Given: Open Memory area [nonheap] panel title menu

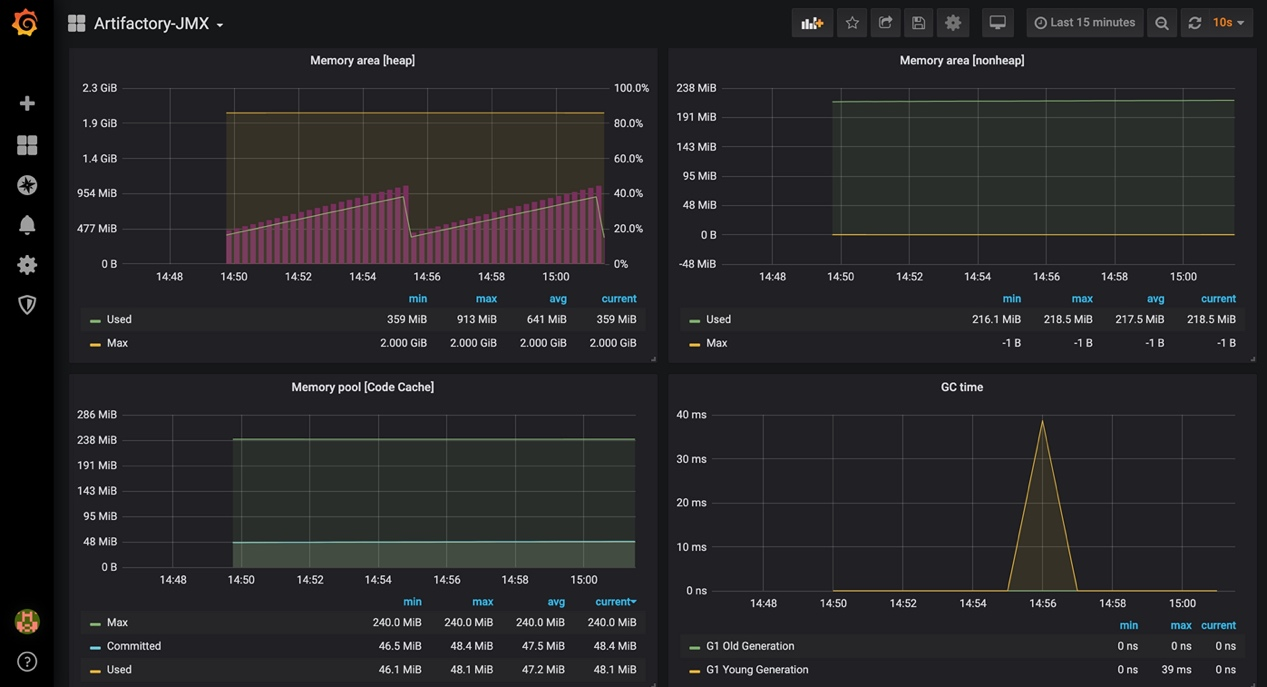Looking at the screenshot, I should click(x=961, y=60).
